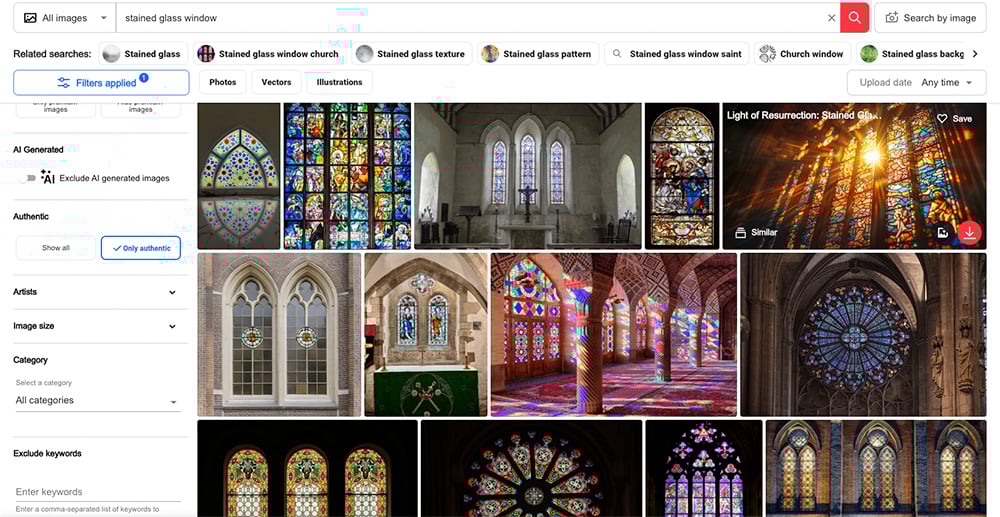
Task: Click the Category section heading
Action: 31,360
